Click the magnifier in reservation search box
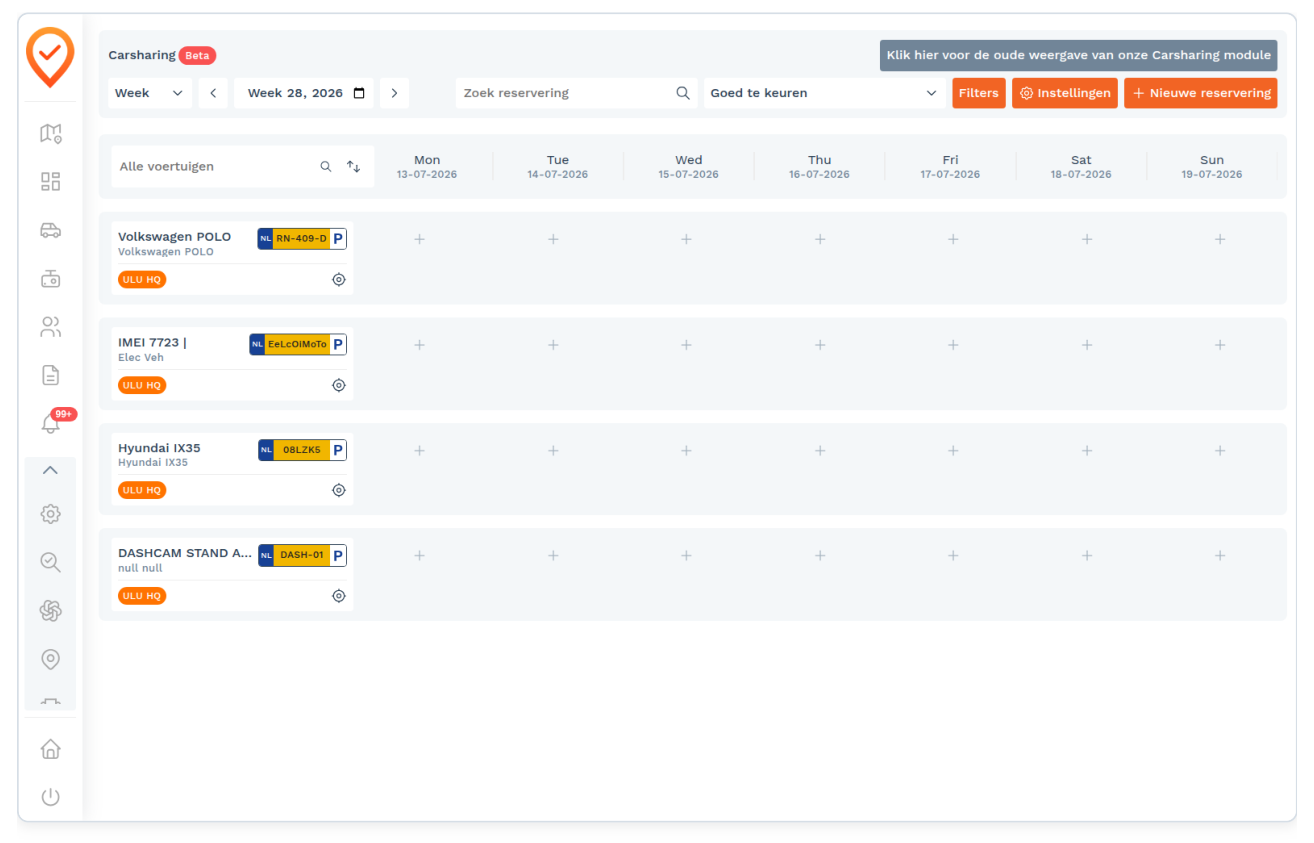 [x=683, y=93]
